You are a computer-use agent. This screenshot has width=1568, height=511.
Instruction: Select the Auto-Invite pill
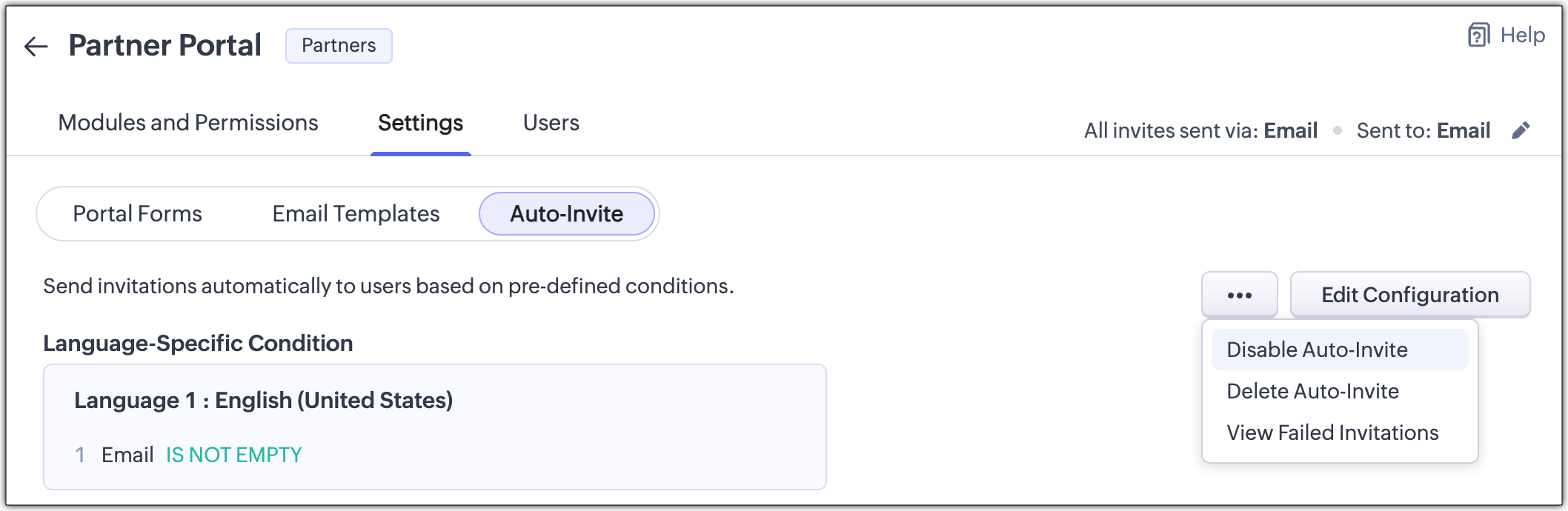(x=567, y=214)
